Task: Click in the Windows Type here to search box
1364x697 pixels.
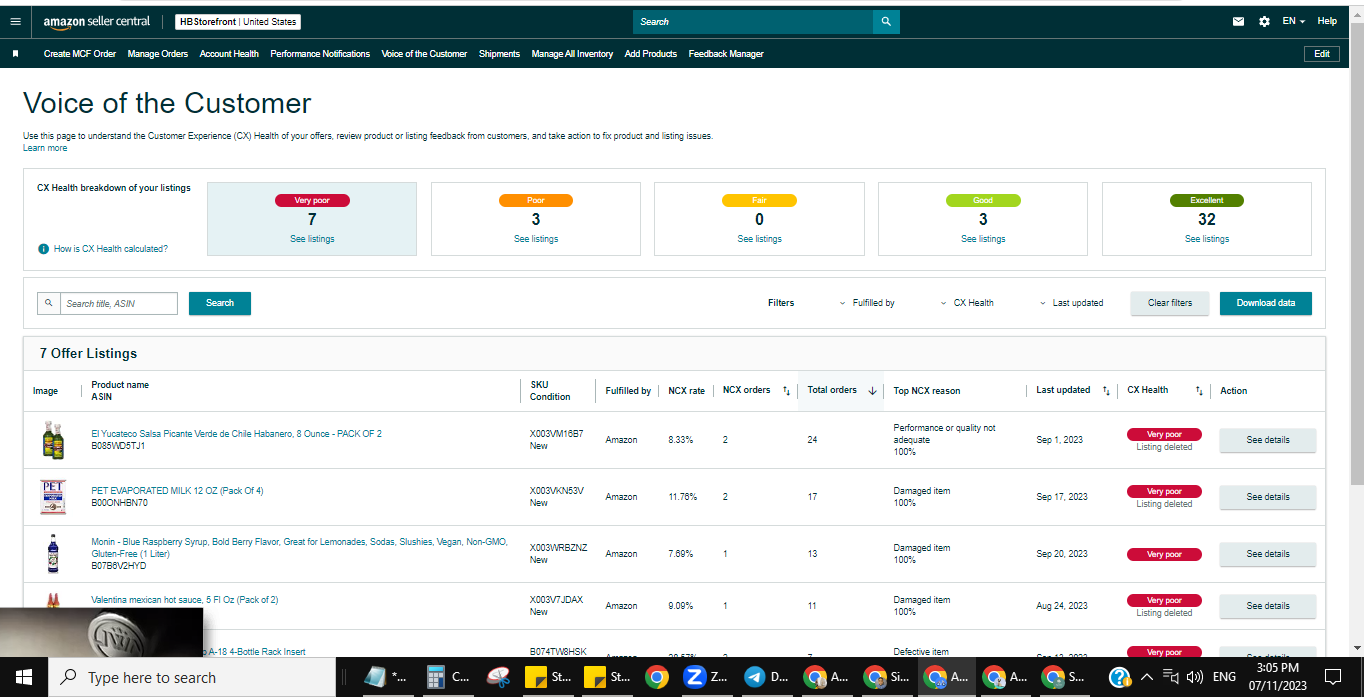Action: pyautogui.click(x=191, y=677)
